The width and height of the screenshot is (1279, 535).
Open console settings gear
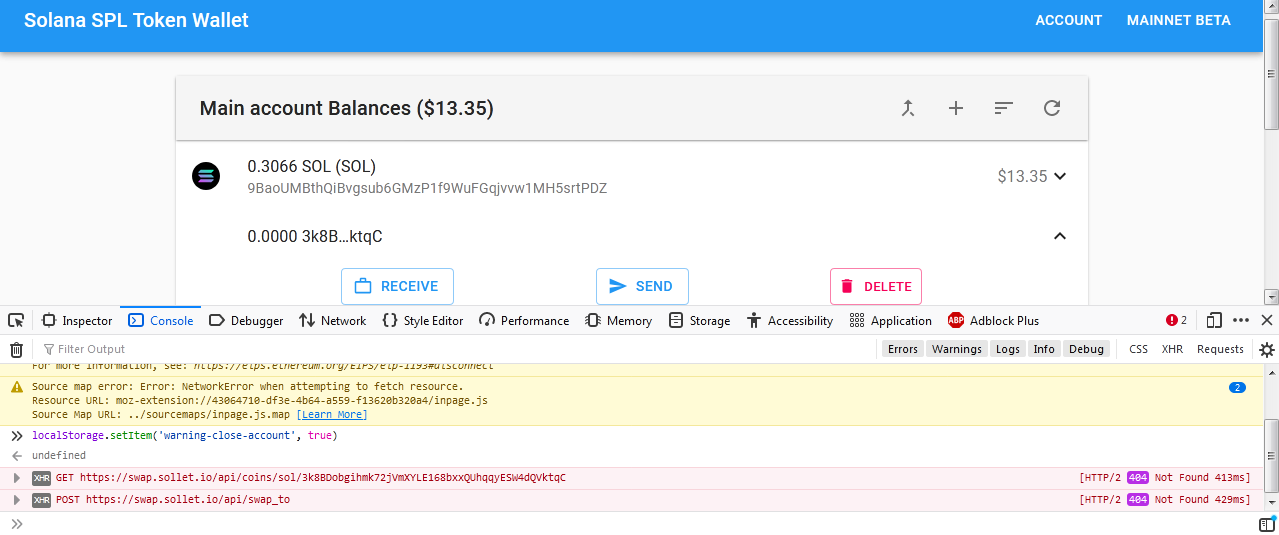[1266, 349]
